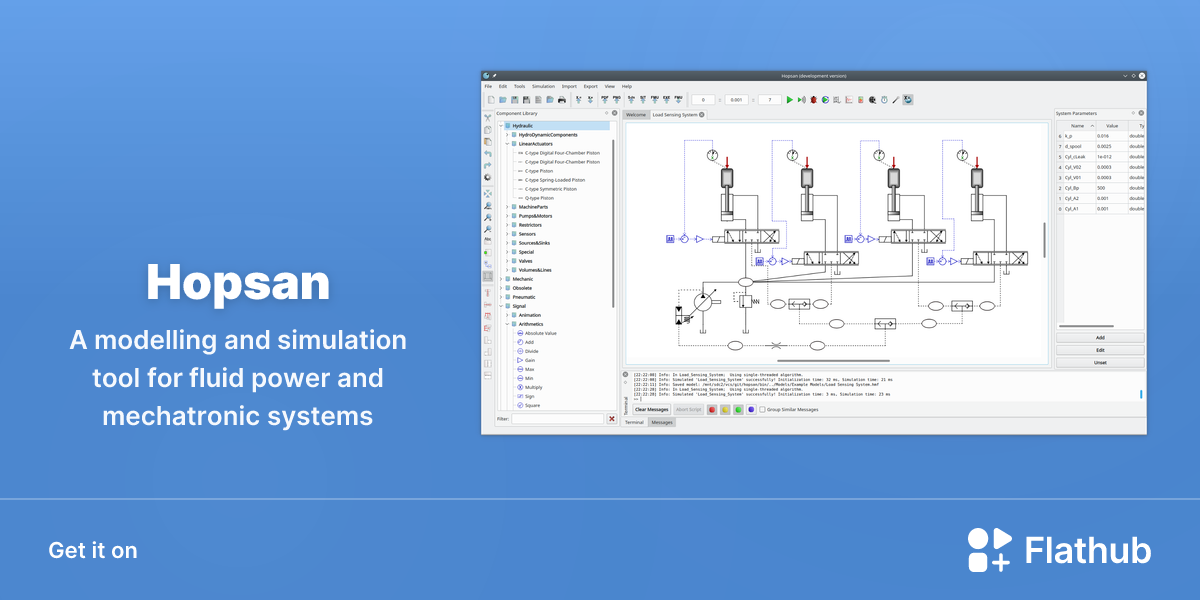Sort by the Name column header

click(x=1078, y=126)
